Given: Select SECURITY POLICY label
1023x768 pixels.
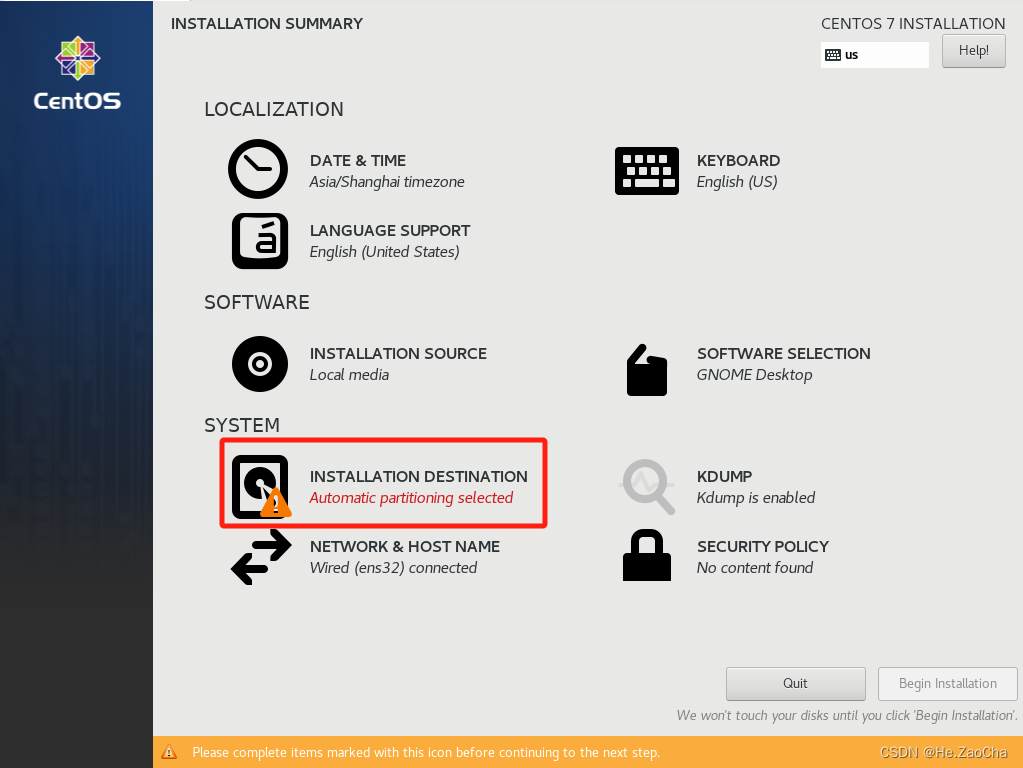Looking at the screenshot, I should click(763, 546).
